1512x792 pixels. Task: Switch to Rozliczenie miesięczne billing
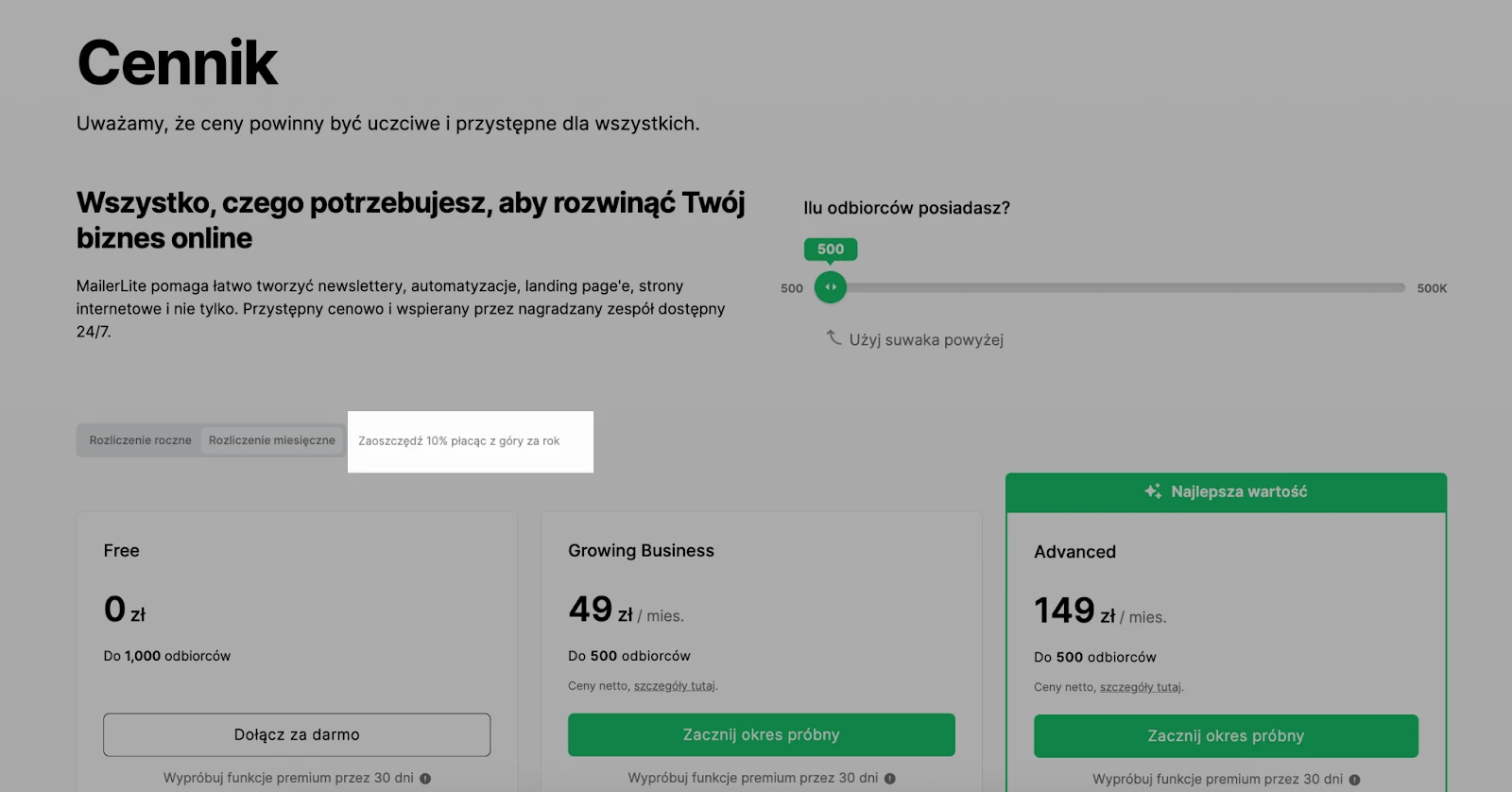coord(272,440)
